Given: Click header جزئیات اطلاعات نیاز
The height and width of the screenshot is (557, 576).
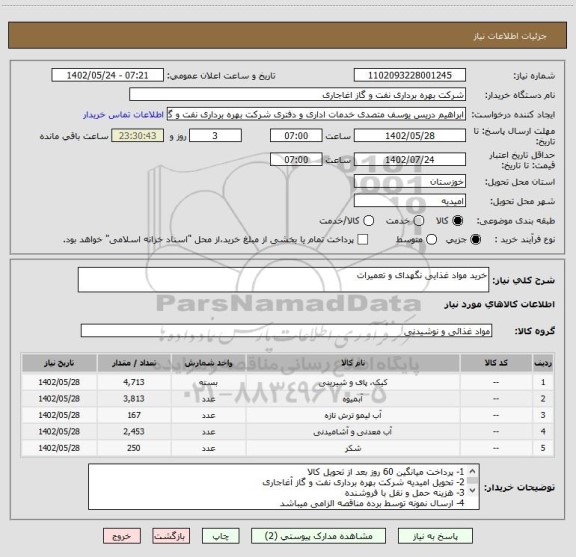Looking at the screenshot, I should pos(510,36).
